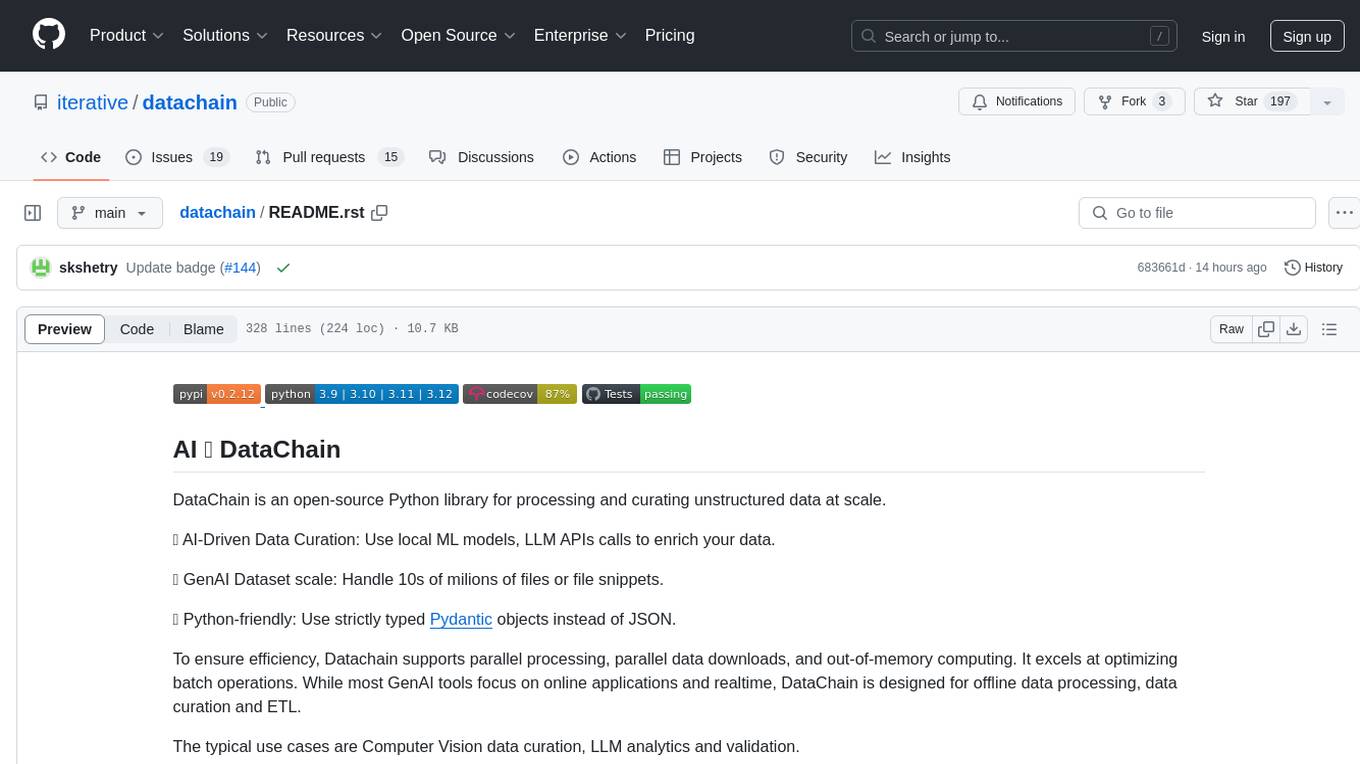Click the Issues count badge 19
Viewport: 1360px width, 764px height.
[216, 157]
